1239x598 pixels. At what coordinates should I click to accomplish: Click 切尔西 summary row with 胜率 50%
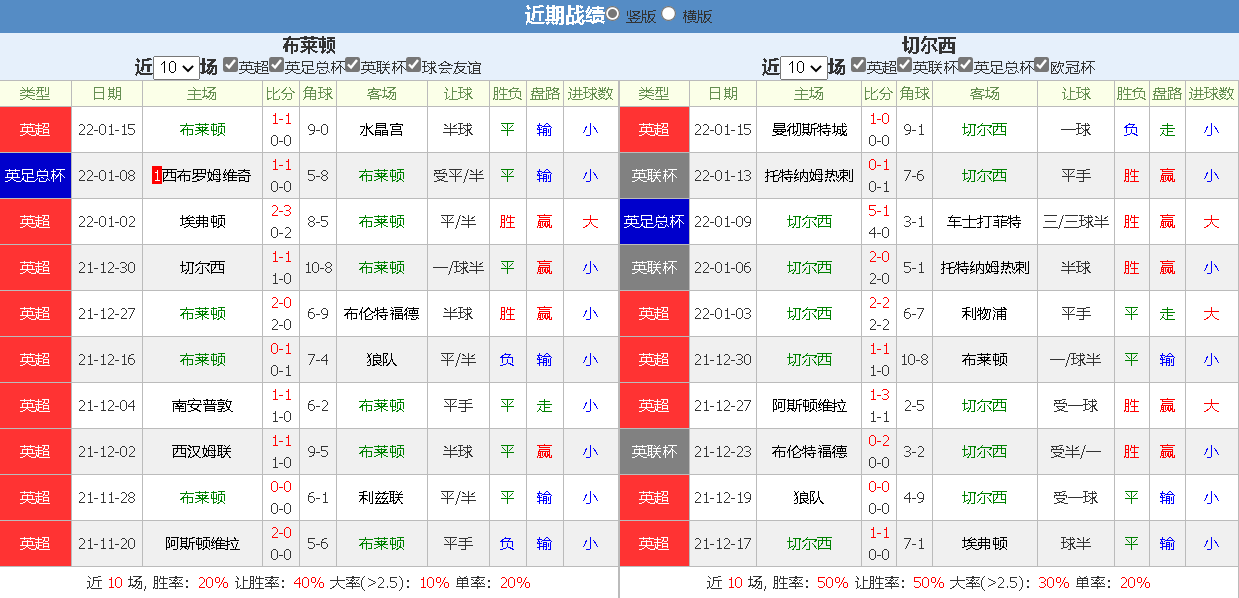coord(929,582)
